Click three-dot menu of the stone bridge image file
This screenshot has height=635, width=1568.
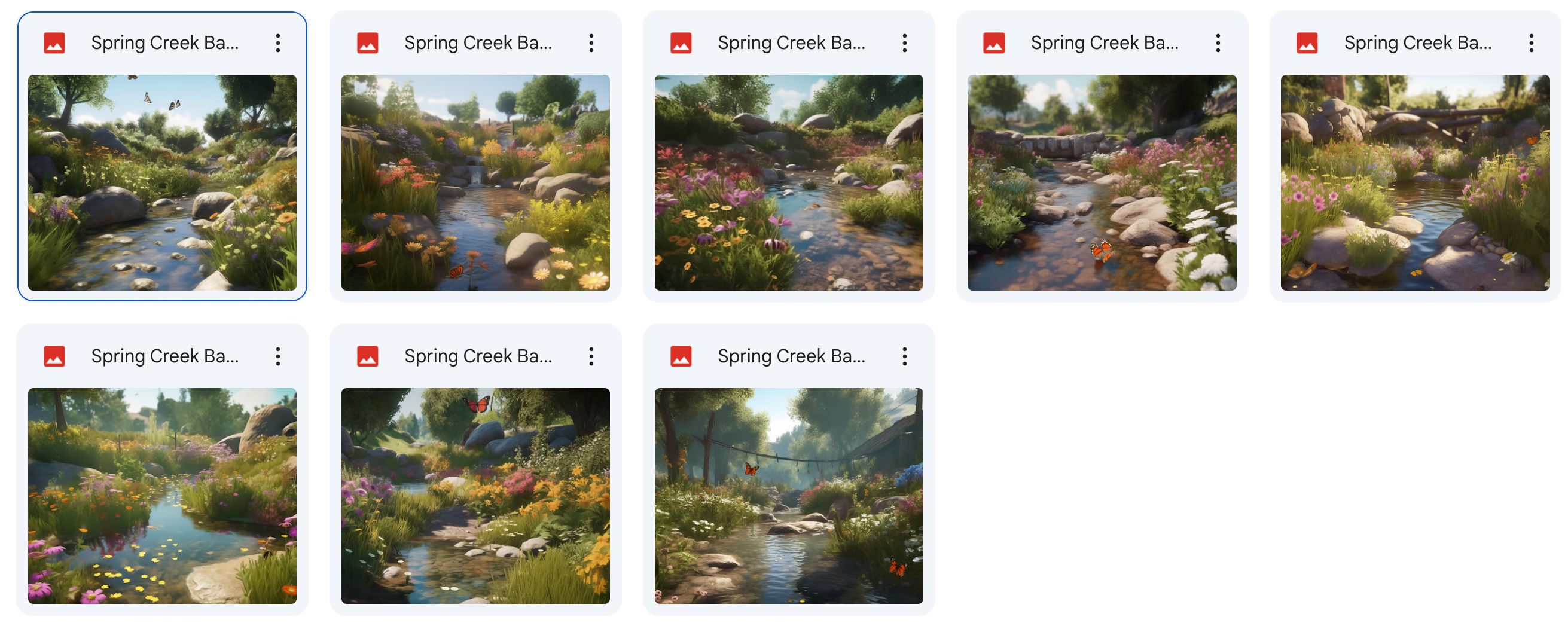pyautogui.click(x=1218, y=43)
